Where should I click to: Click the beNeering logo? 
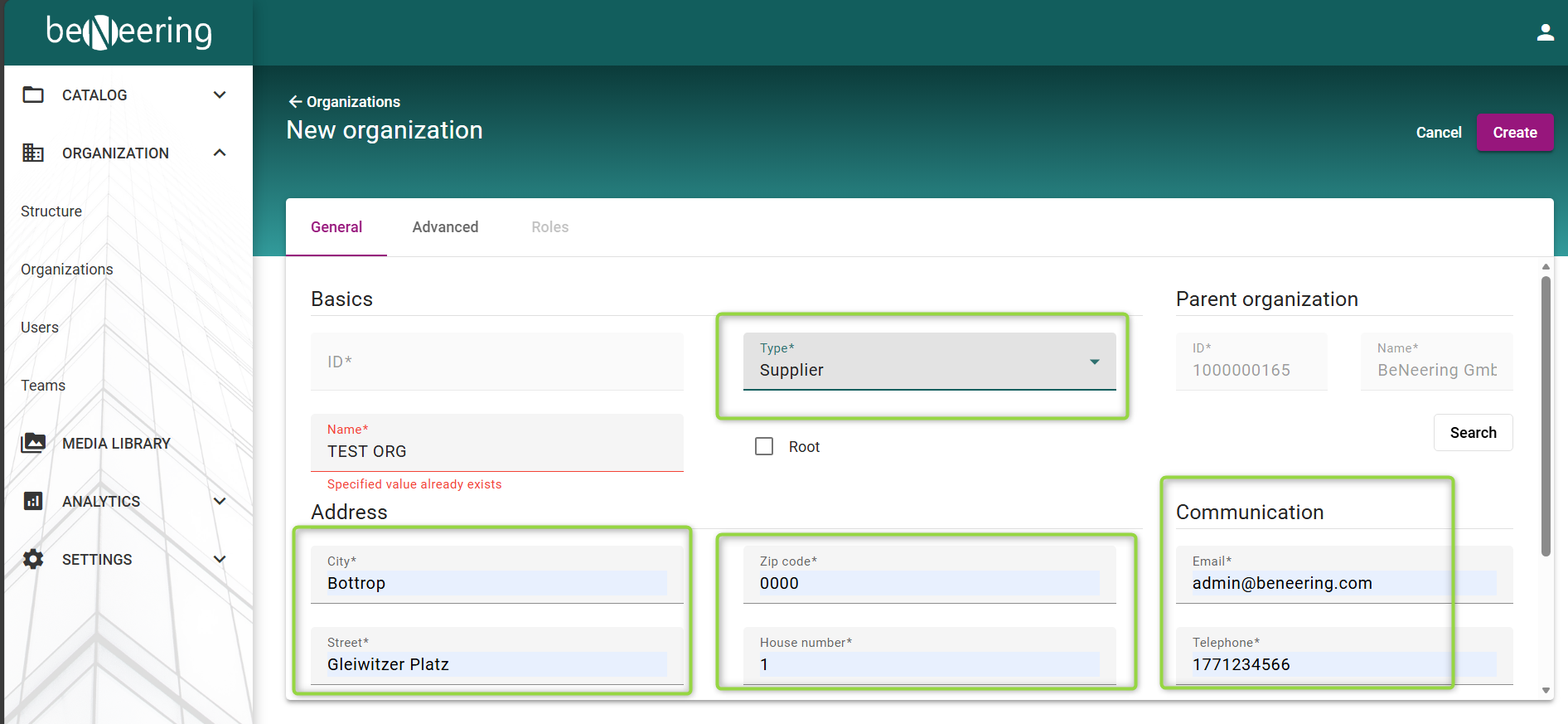point(128,32)
